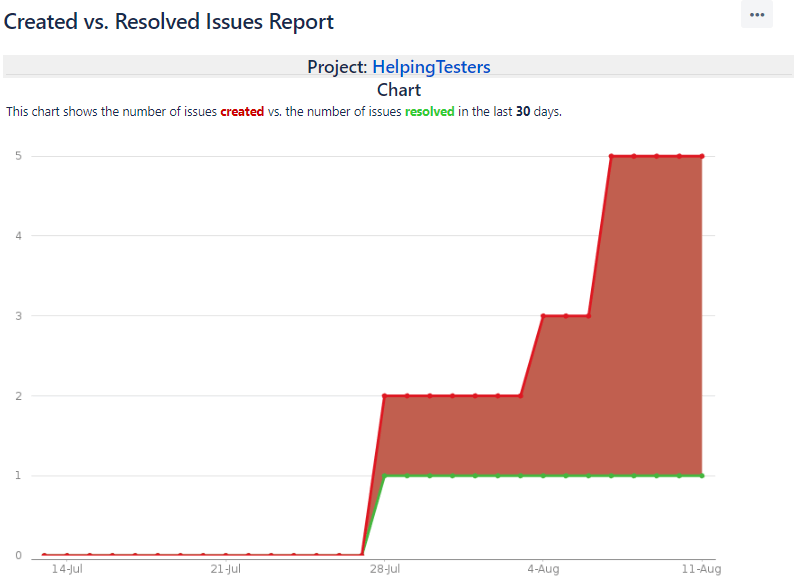Click the 14-Jul x-axis label
This screenshot has height=580, width=805.
click(x=67, y=569)
